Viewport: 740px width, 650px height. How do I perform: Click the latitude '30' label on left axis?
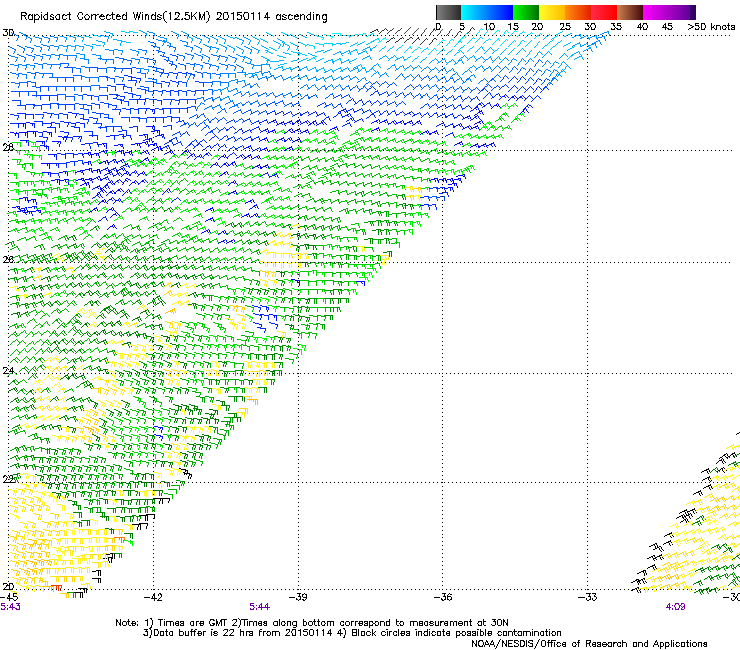click(x=8, y=33)
